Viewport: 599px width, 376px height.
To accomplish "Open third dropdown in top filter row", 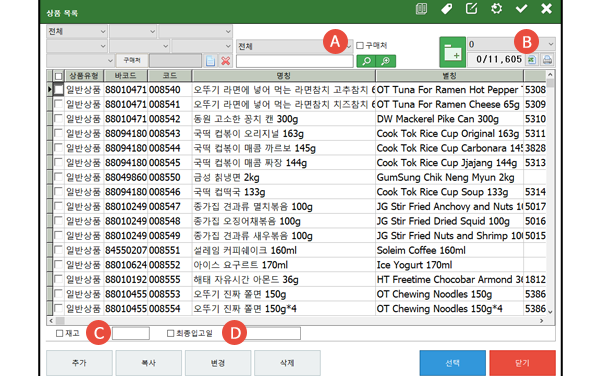I will 195,31.
